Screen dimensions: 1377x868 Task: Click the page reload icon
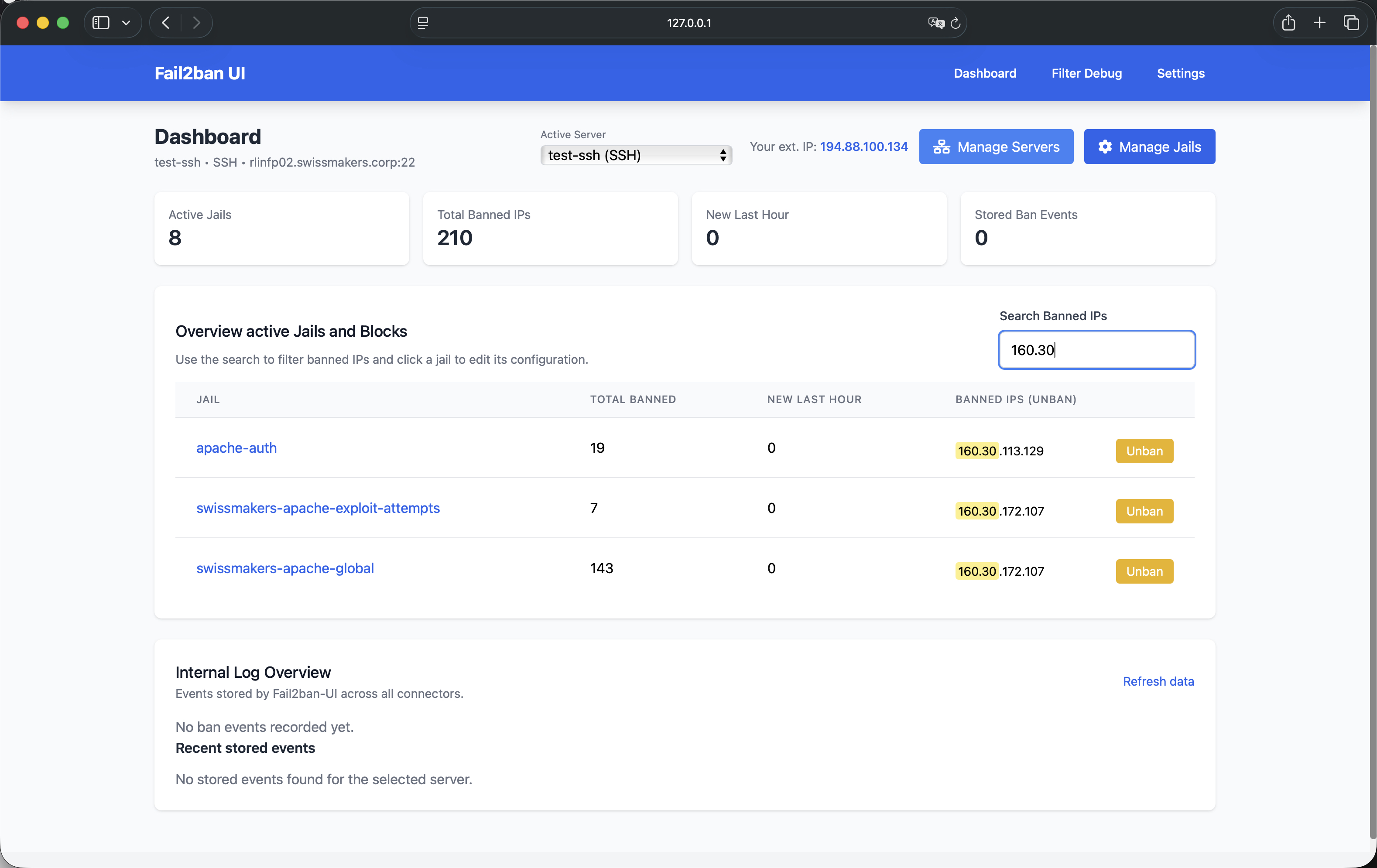point(955,23)
